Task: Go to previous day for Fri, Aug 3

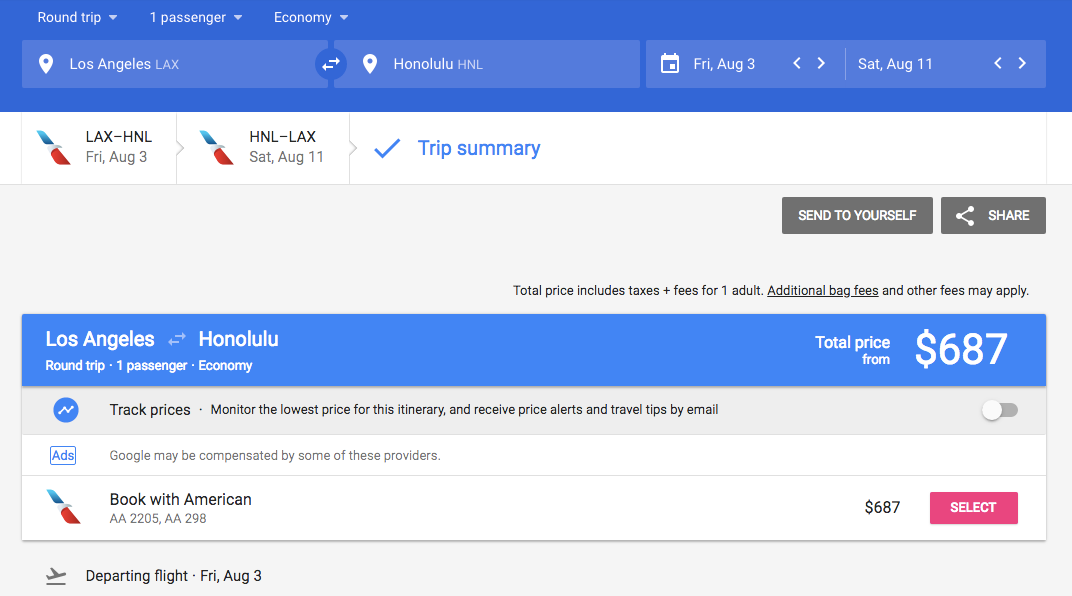Action: (796, 64)
